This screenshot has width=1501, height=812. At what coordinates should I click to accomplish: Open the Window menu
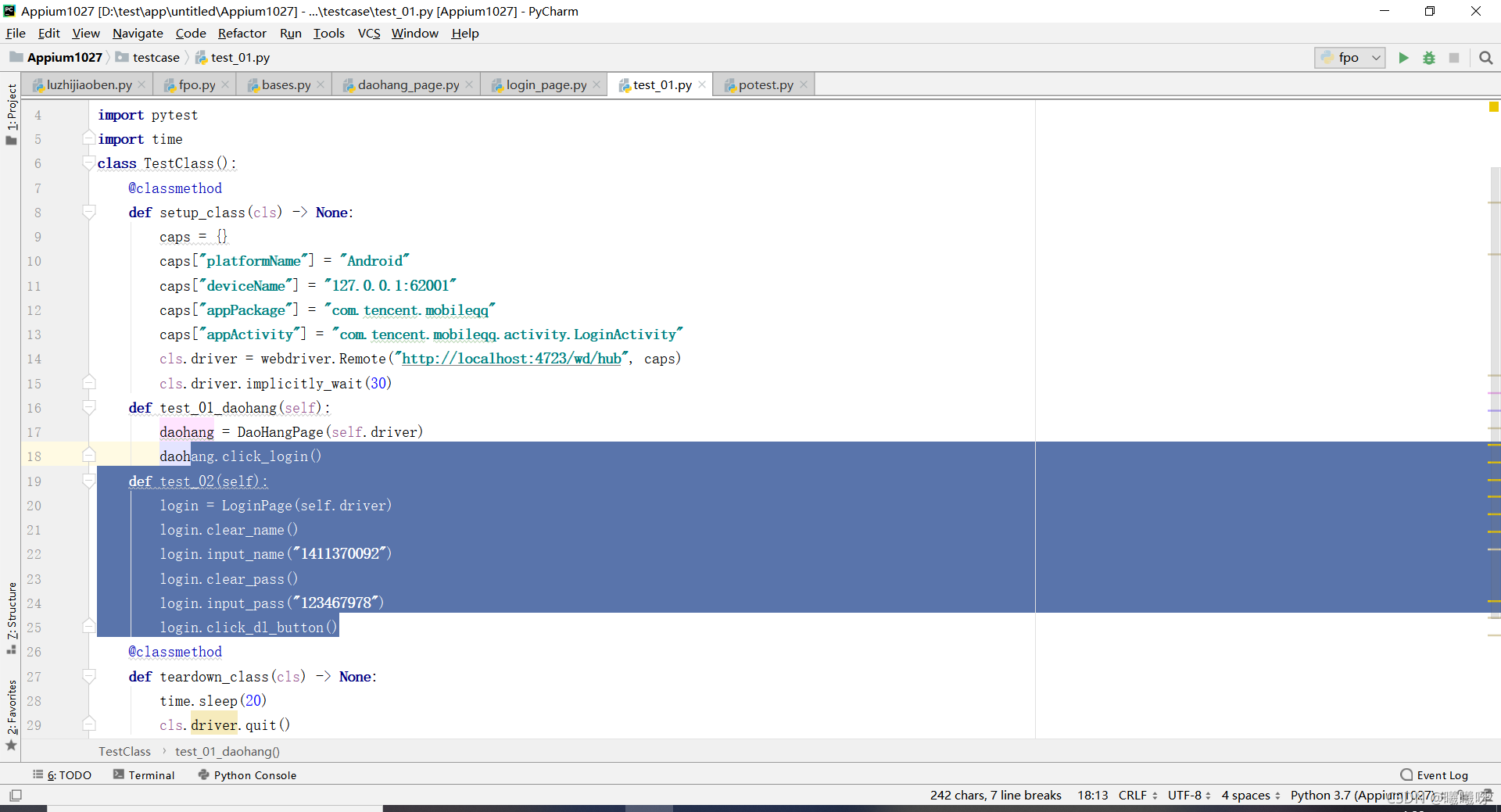click(415, 33)
